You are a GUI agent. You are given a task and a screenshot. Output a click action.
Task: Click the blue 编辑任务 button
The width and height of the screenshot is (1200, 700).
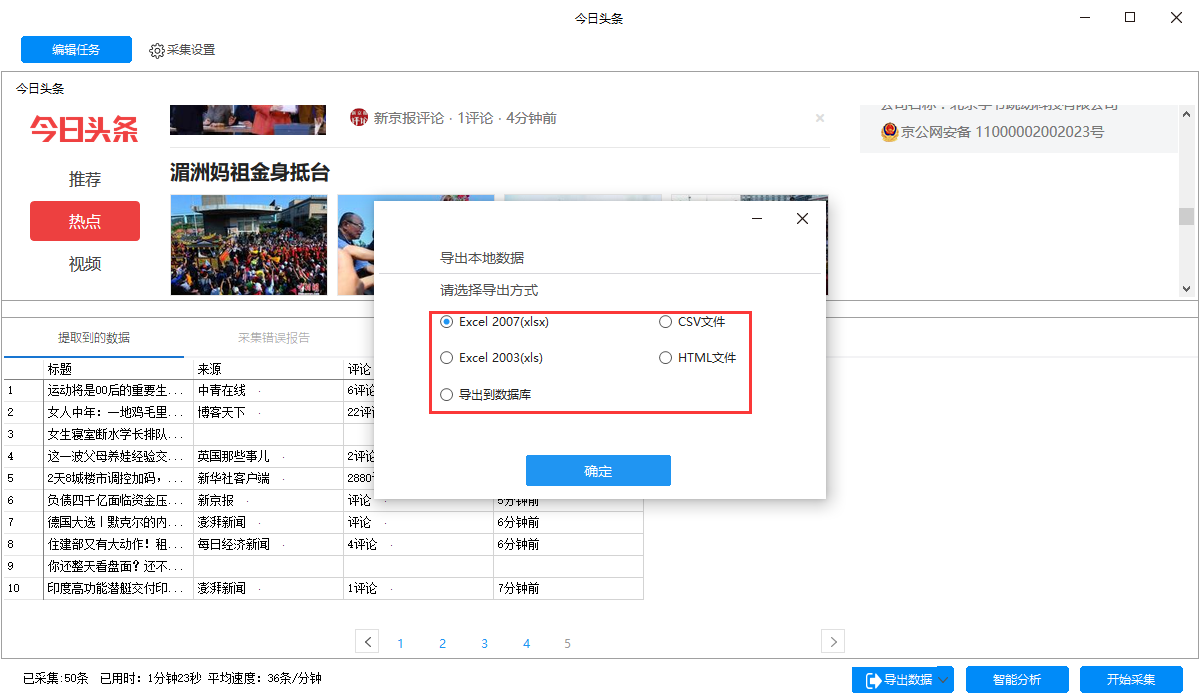click(x=76, y=49)
